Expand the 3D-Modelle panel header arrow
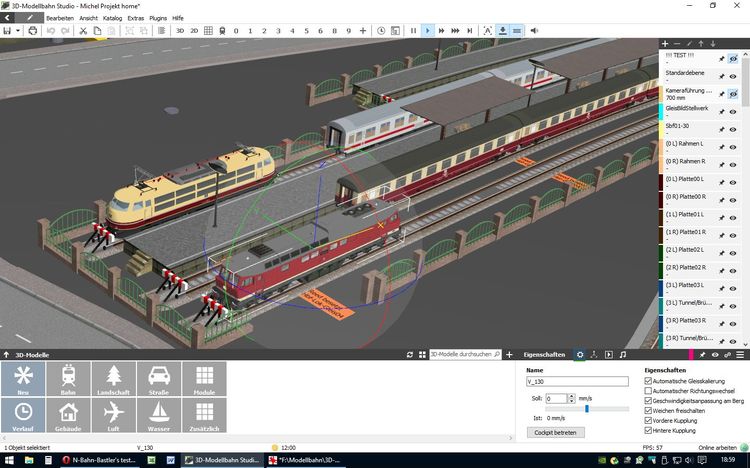The width and height of the screenshot is (750, 468). [x=6, y=354]
